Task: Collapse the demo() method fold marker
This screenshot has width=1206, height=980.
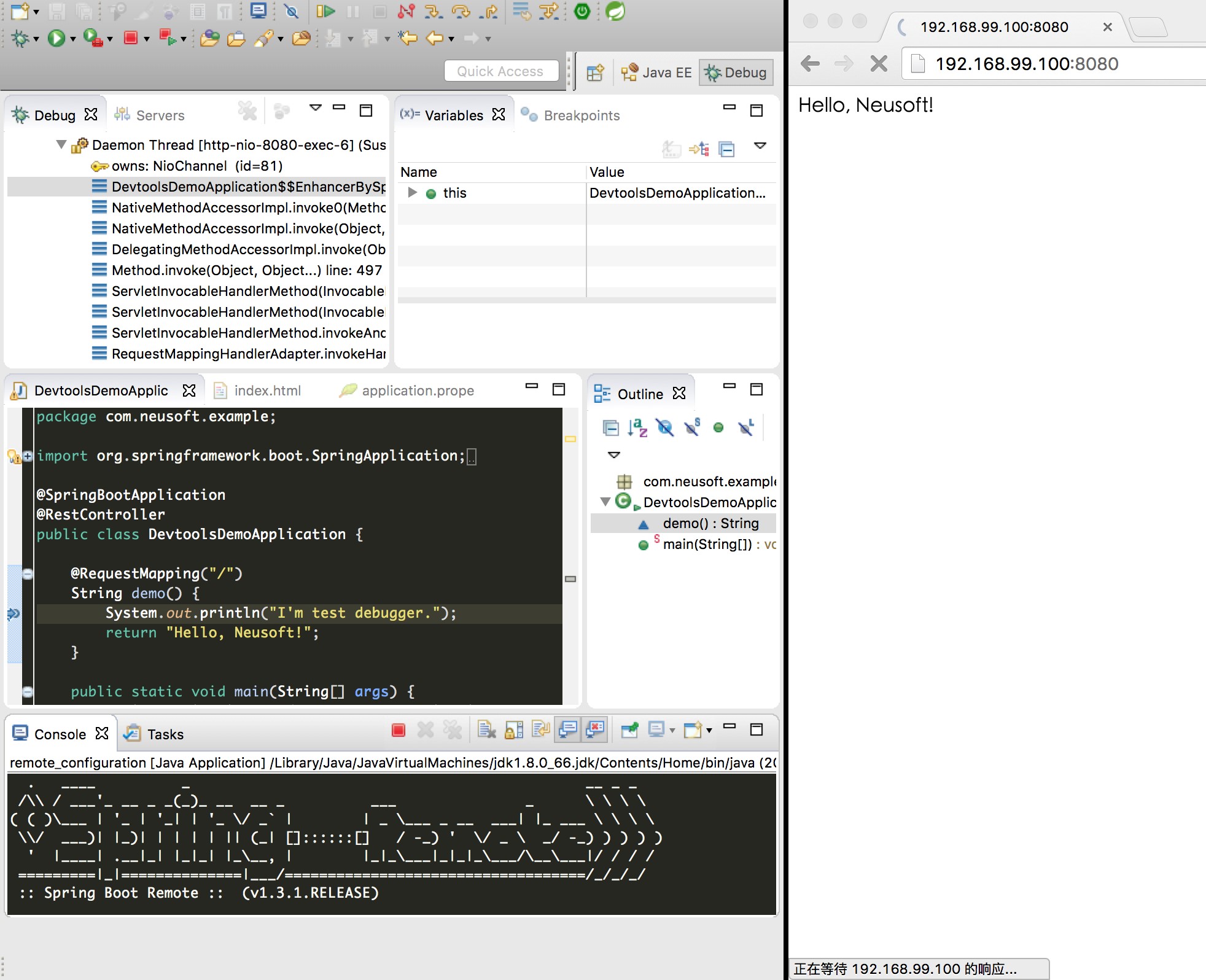Action: point(28,574)
